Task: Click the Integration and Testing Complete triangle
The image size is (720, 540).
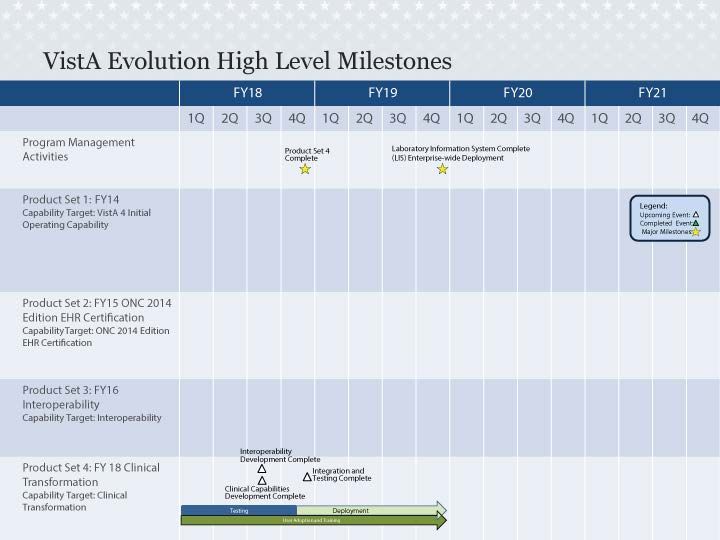Action: click(307, 477)
